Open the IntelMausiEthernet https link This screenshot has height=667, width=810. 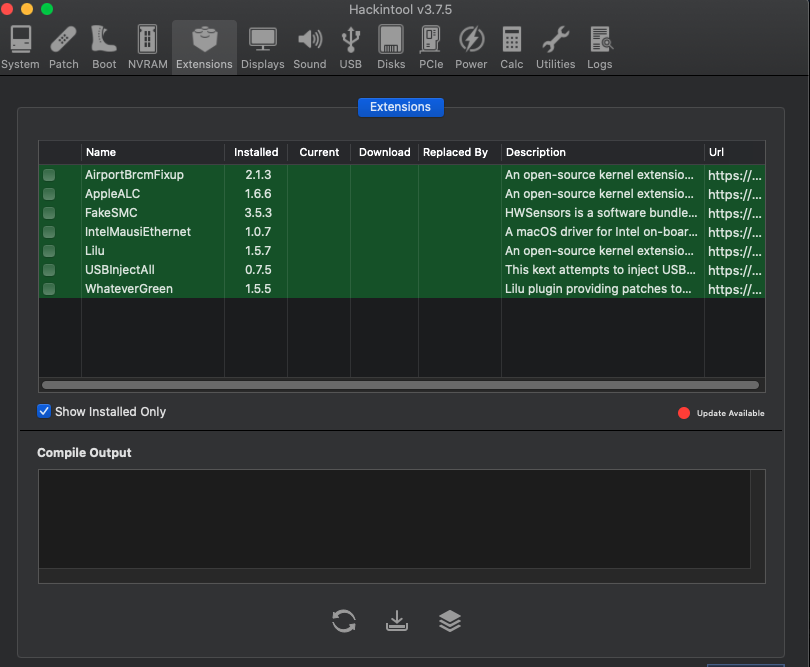(x=735, y=232)
